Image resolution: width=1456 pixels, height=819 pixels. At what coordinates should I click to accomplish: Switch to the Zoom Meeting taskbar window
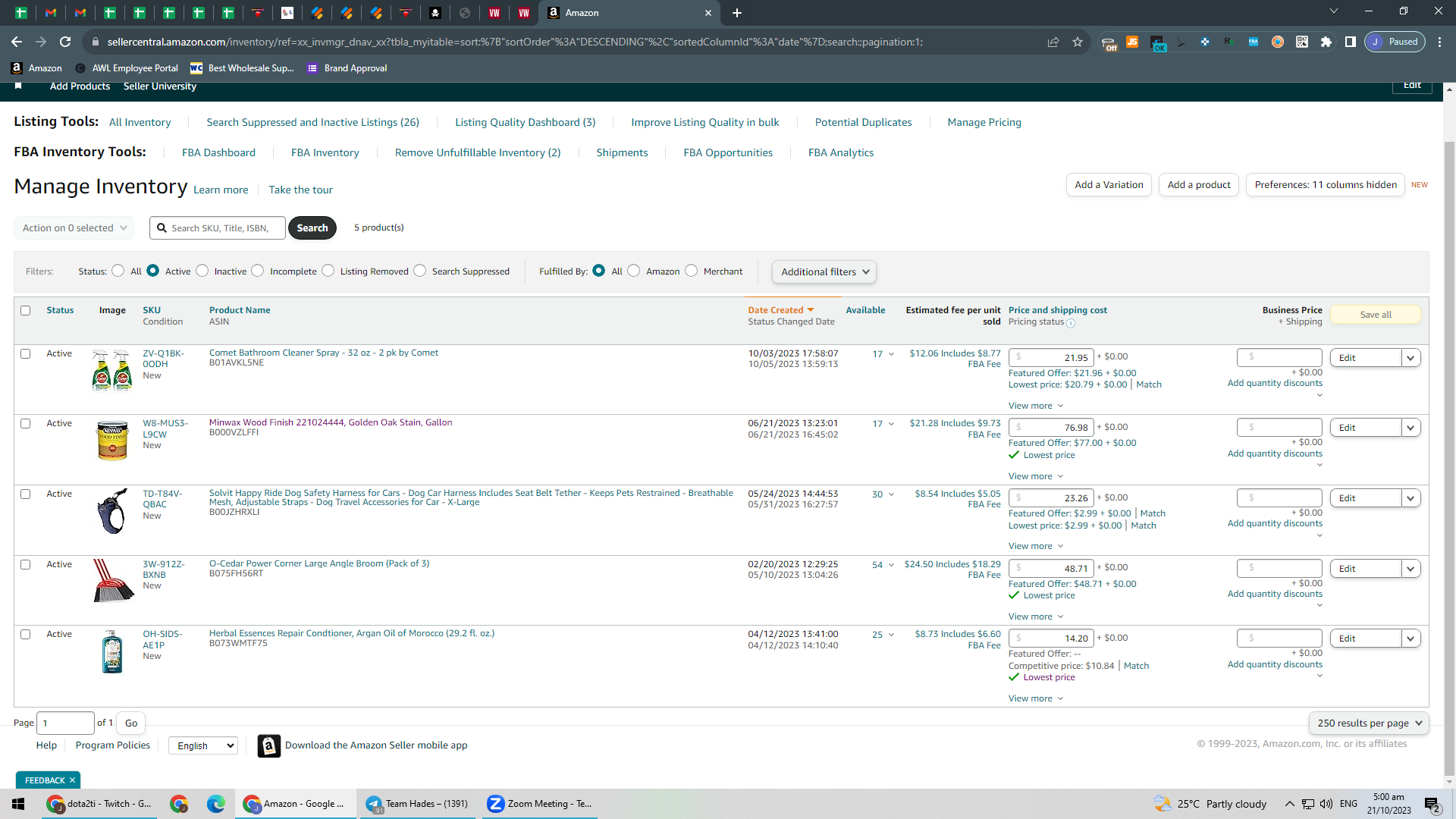(x=539, y=804)
